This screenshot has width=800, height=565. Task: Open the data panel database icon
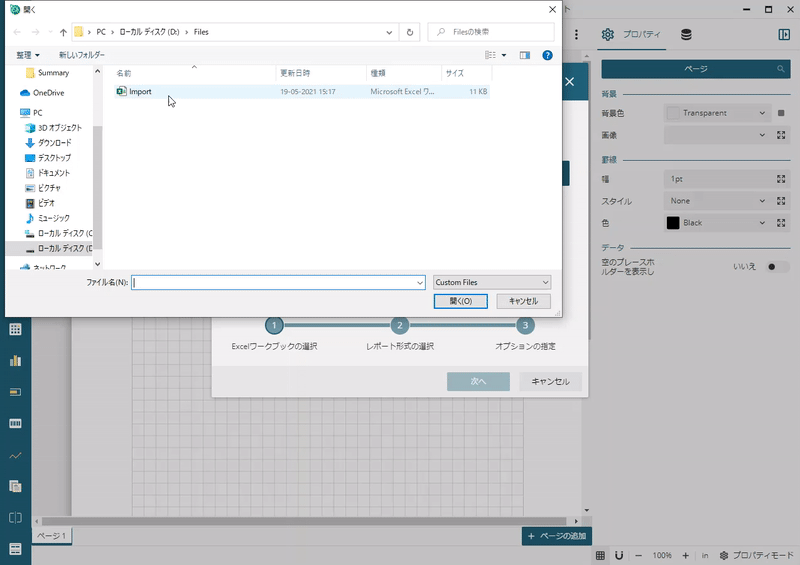[x=686, y=35]
